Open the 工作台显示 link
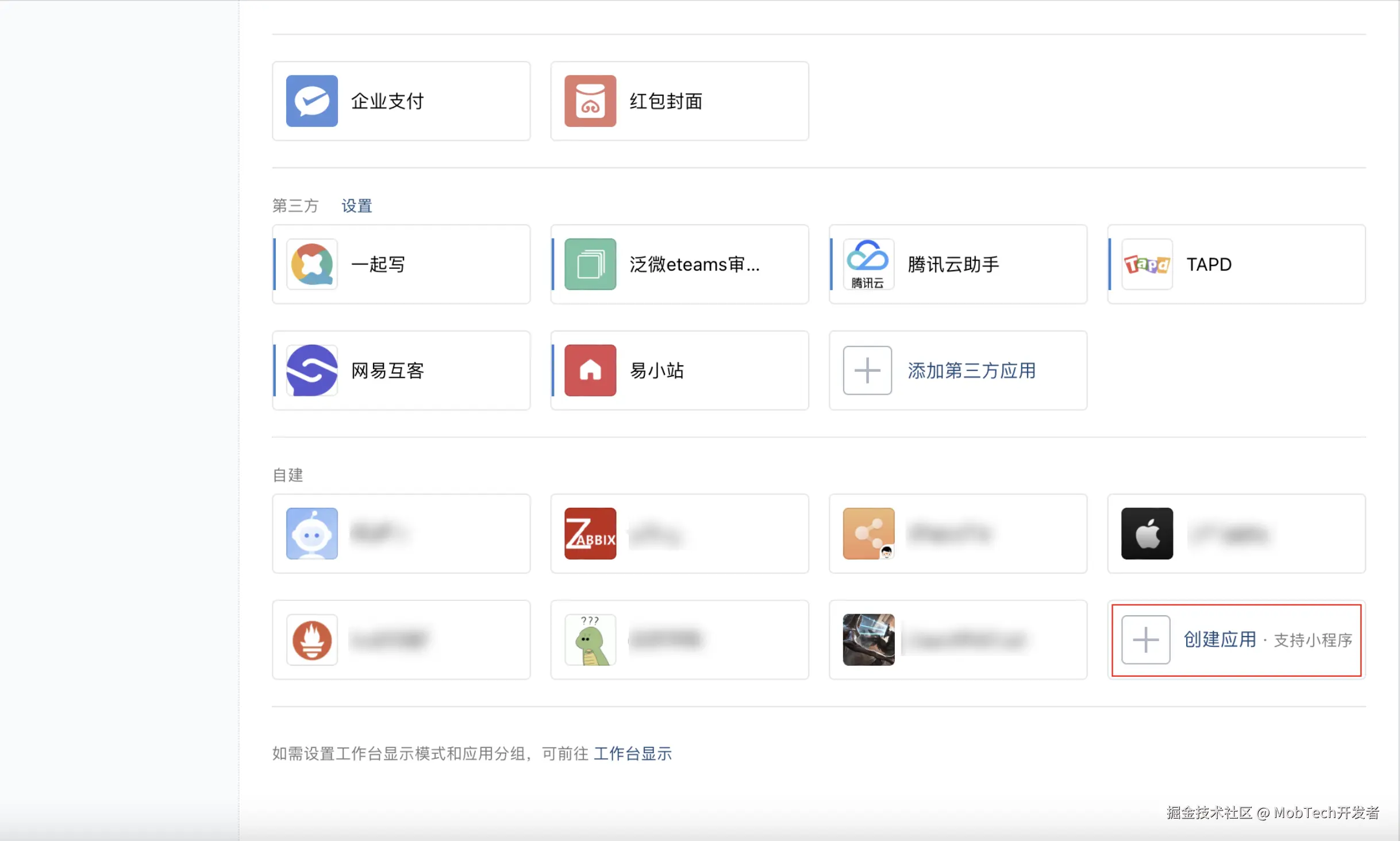The height and width of the screenshot is (841, 1400). [x=632, y=753]
